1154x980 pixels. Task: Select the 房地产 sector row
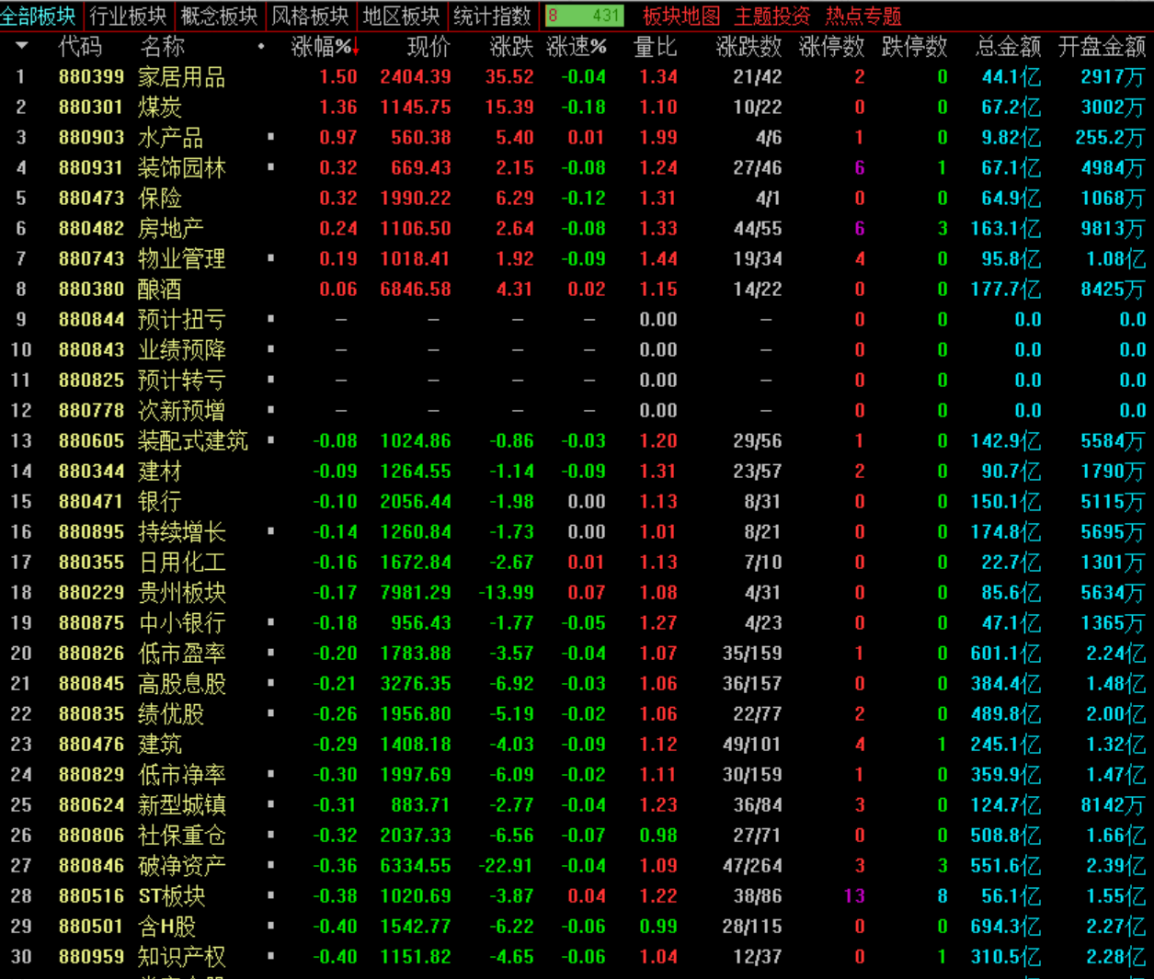[577, 228]
